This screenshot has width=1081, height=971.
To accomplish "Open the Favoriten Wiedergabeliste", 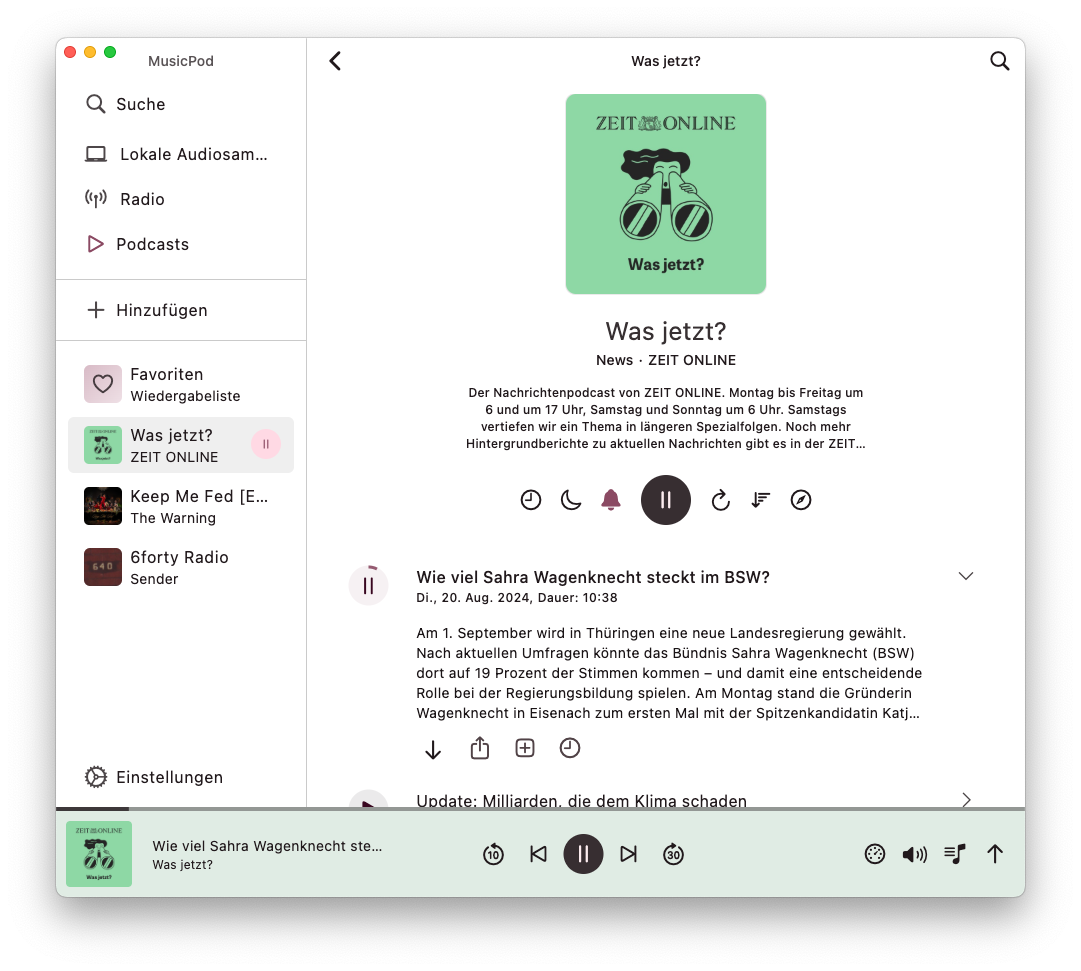I will (181, 384).
